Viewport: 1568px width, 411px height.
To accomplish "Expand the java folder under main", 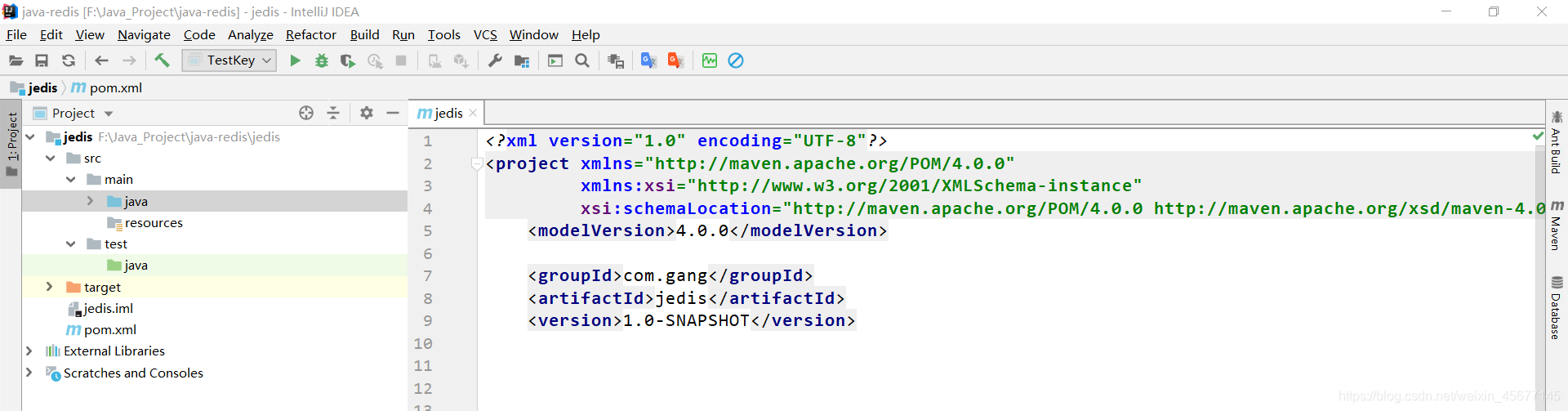I will 90,201.
